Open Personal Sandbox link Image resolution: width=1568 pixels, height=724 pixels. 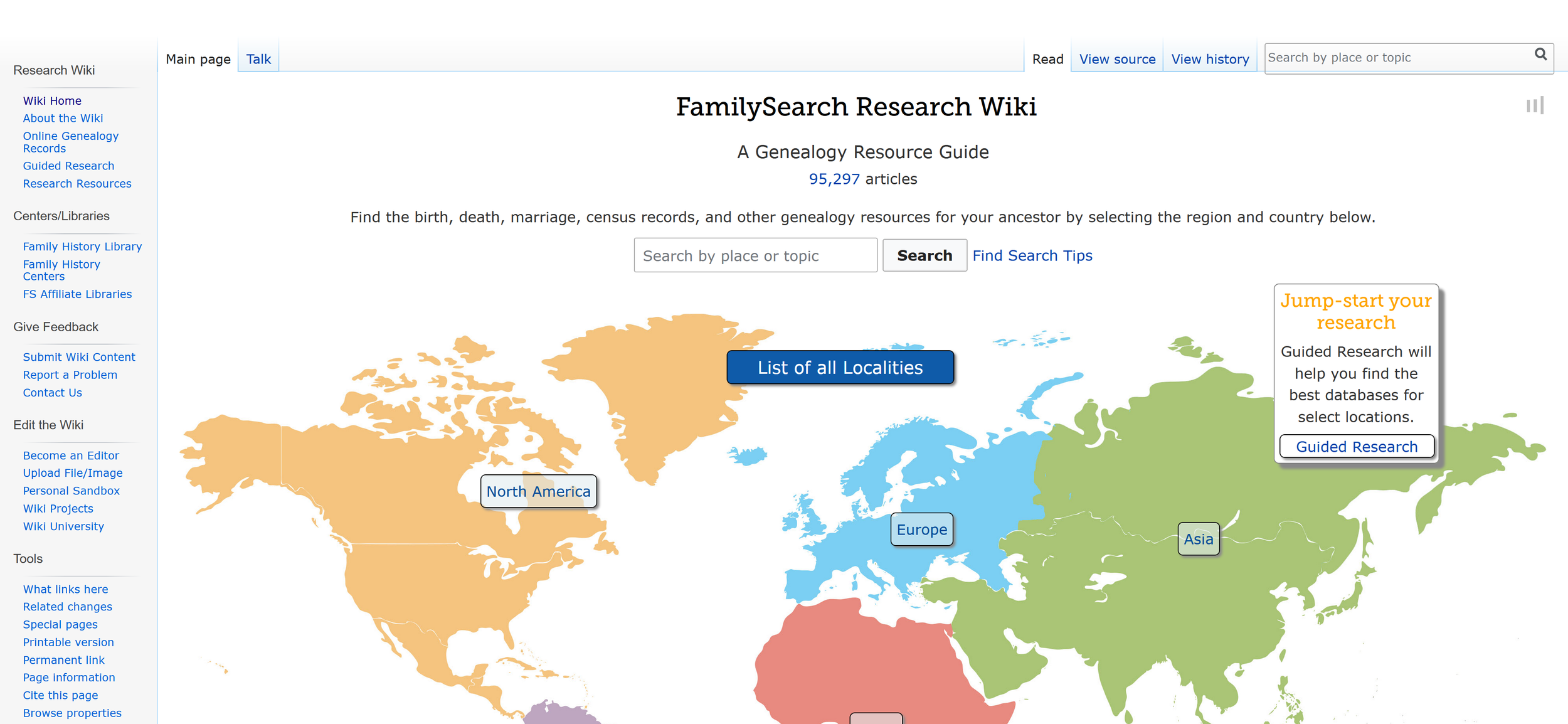[x=71, y=491]
